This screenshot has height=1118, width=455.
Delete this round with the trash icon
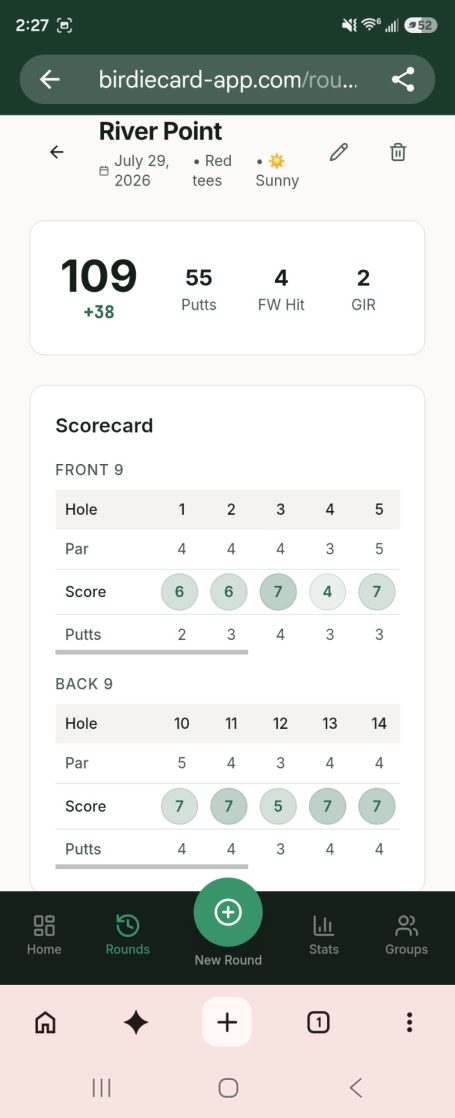(398, 152)
